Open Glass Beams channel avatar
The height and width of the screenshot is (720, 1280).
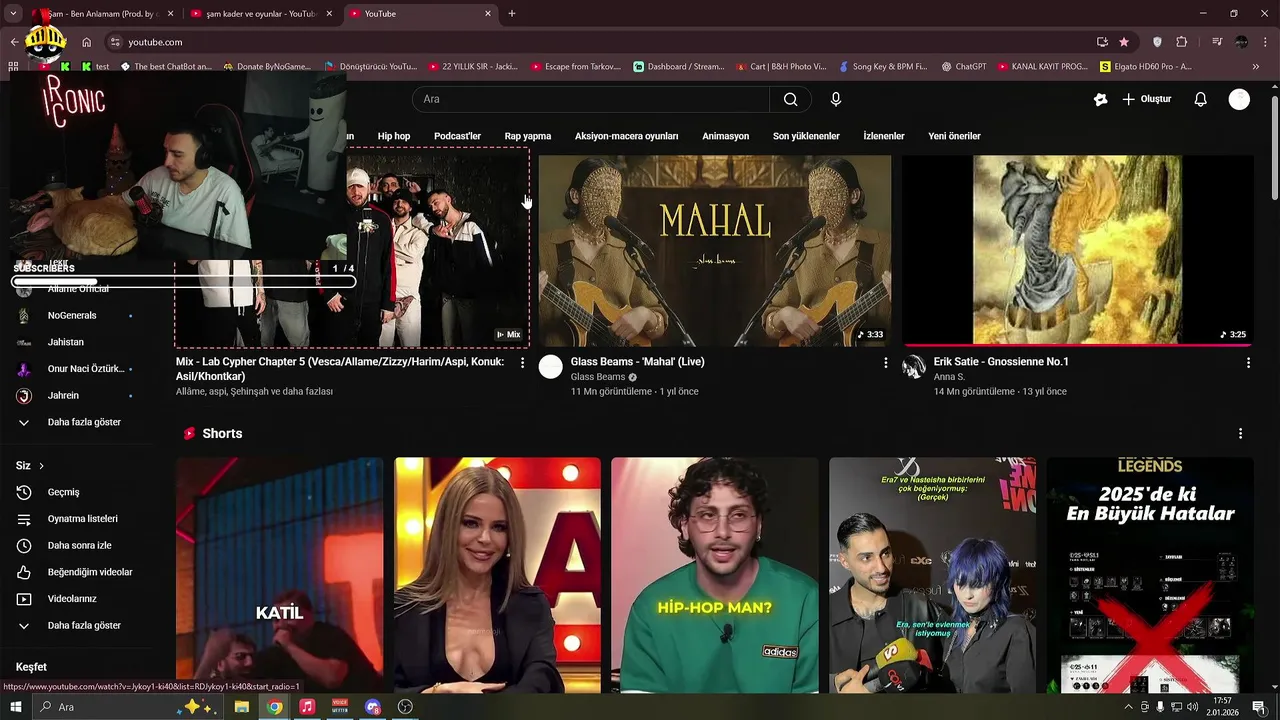coord(551,366)
